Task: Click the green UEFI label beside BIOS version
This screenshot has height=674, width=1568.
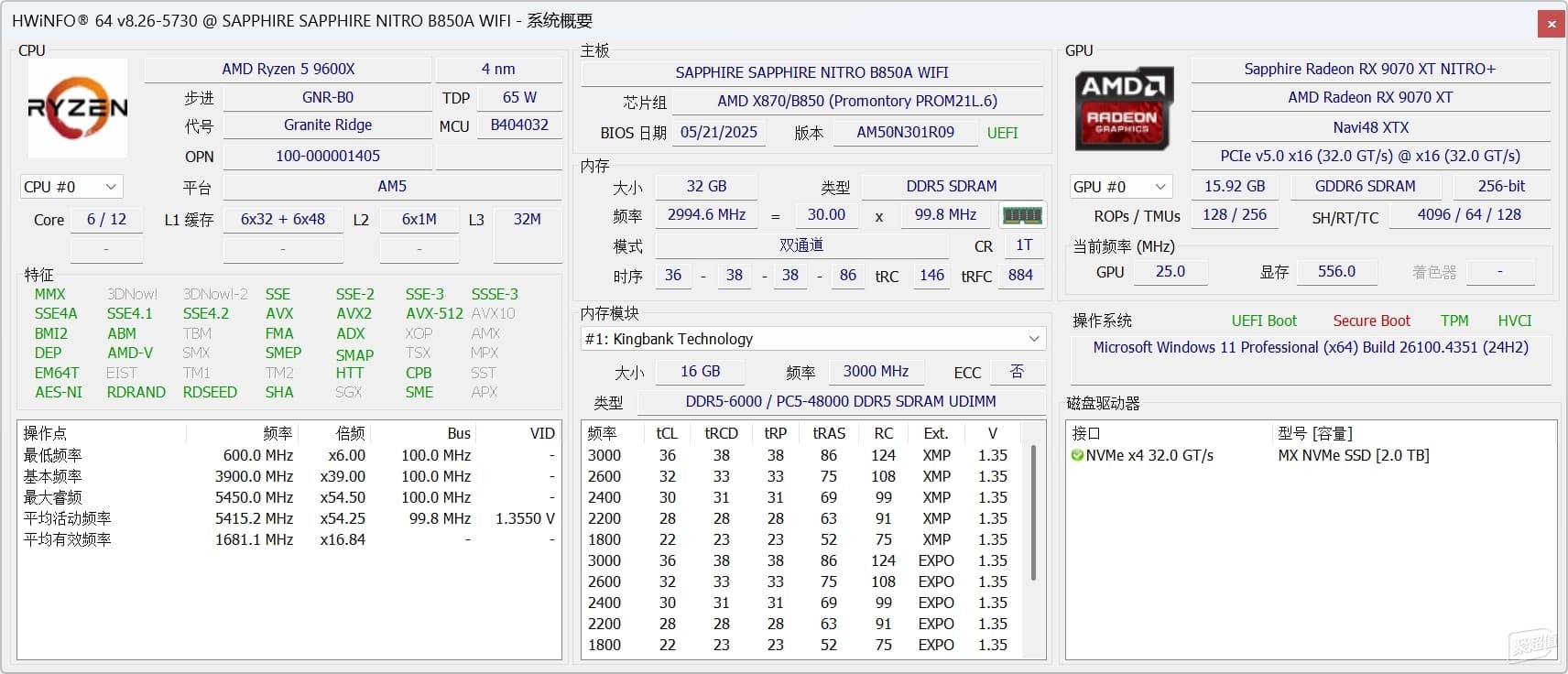Action: (x=1002, y=133)
